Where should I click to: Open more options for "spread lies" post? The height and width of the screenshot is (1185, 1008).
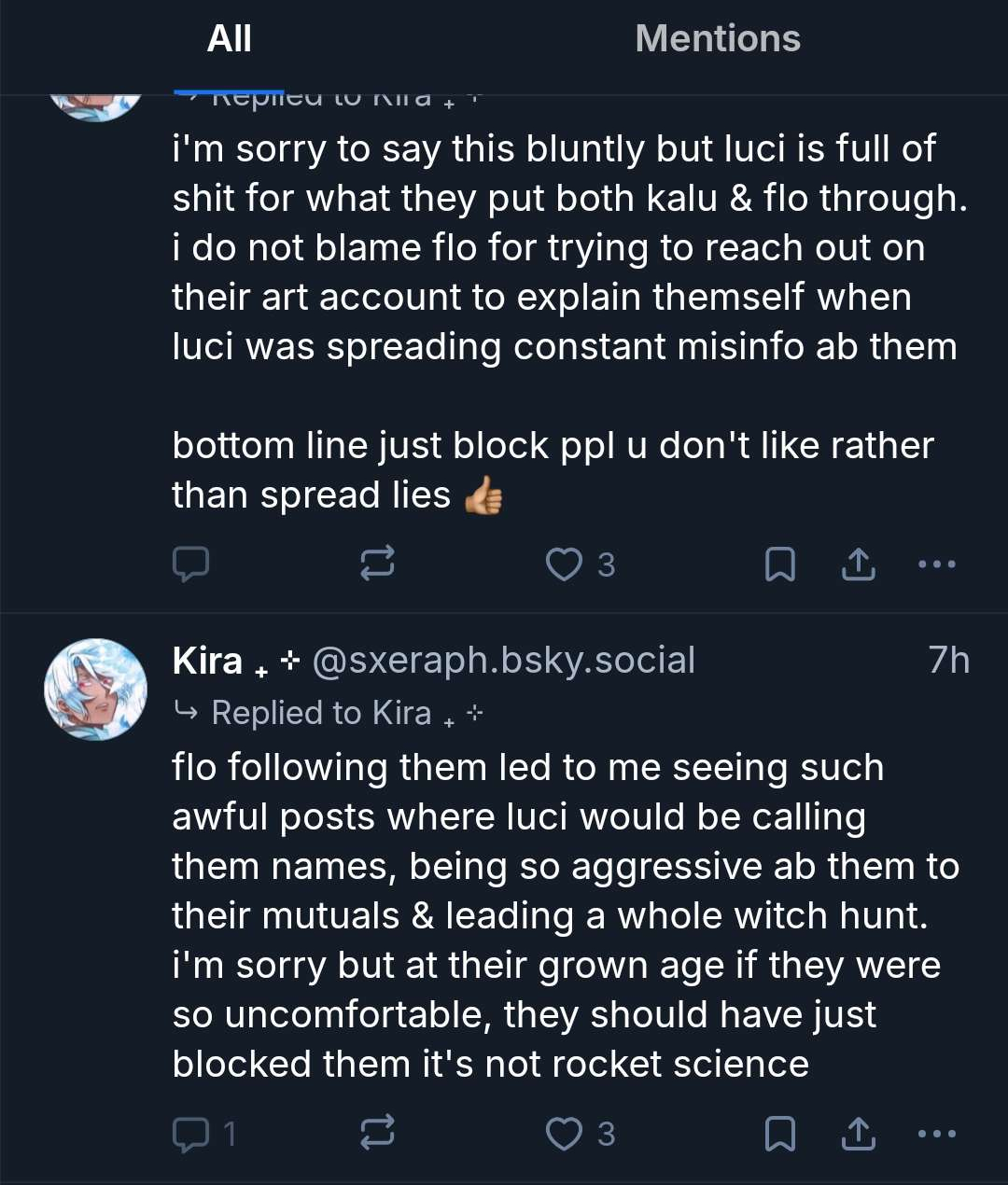[x=936, y=564]
